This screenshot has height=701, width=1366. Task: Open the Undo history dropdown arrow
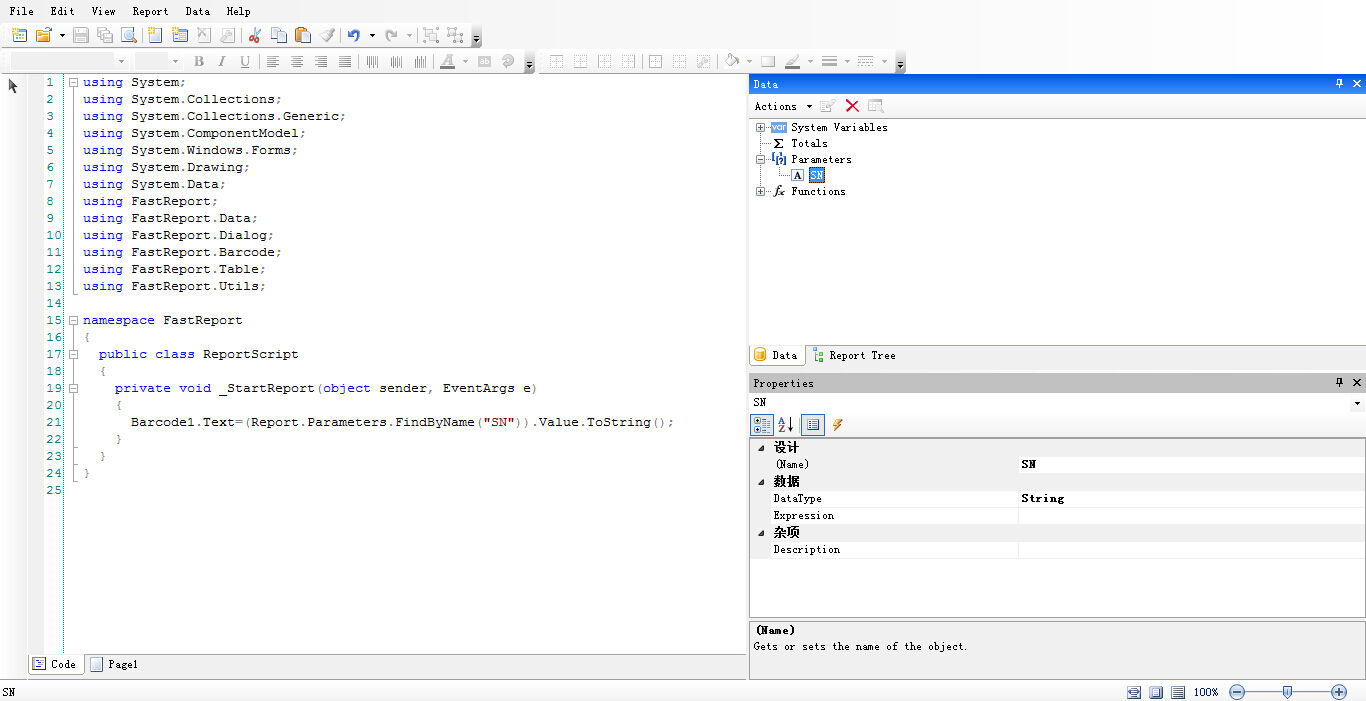[372, 35]
